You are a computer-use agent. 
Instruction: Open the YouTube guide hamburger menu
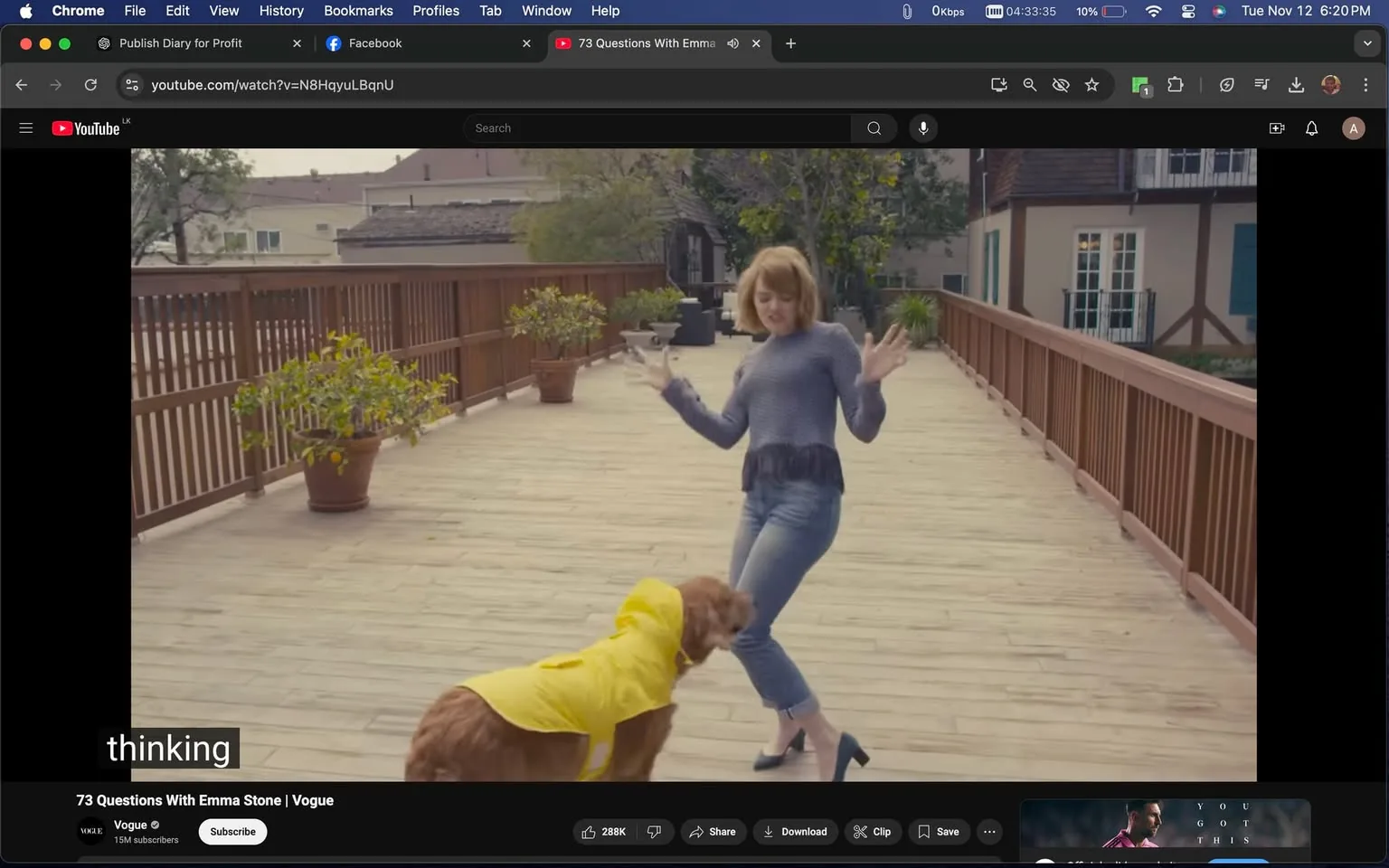coord(25,127)
